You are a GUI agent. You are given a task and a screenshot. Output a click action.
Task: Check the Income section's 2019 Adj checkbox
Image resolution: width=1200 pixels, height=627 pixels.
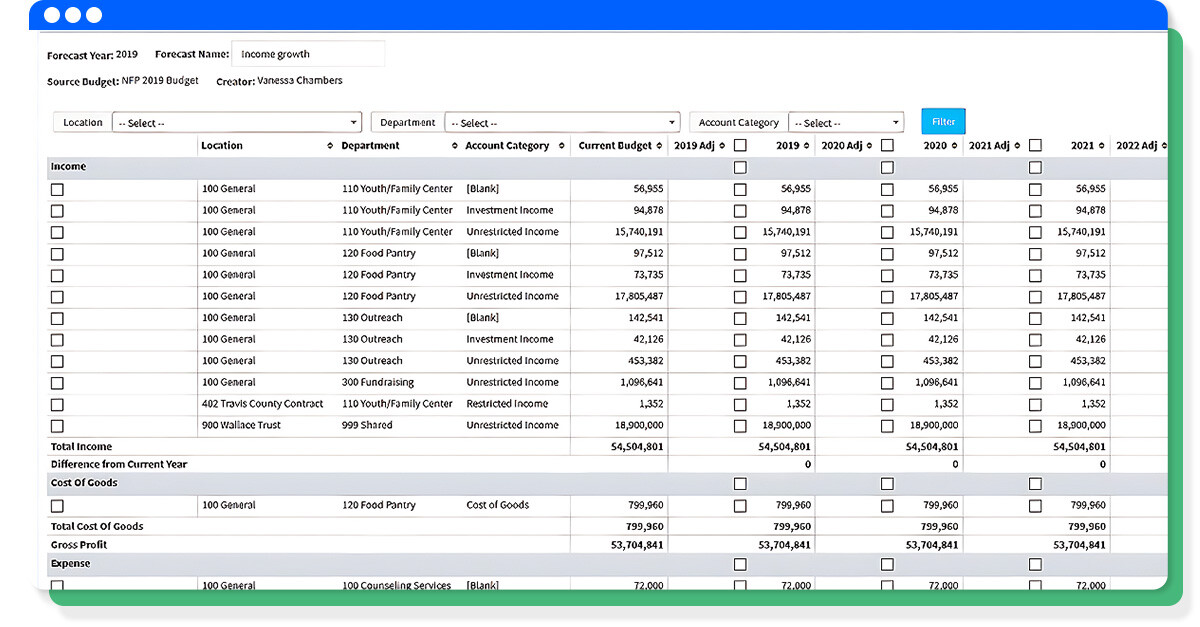pos(740,167)
